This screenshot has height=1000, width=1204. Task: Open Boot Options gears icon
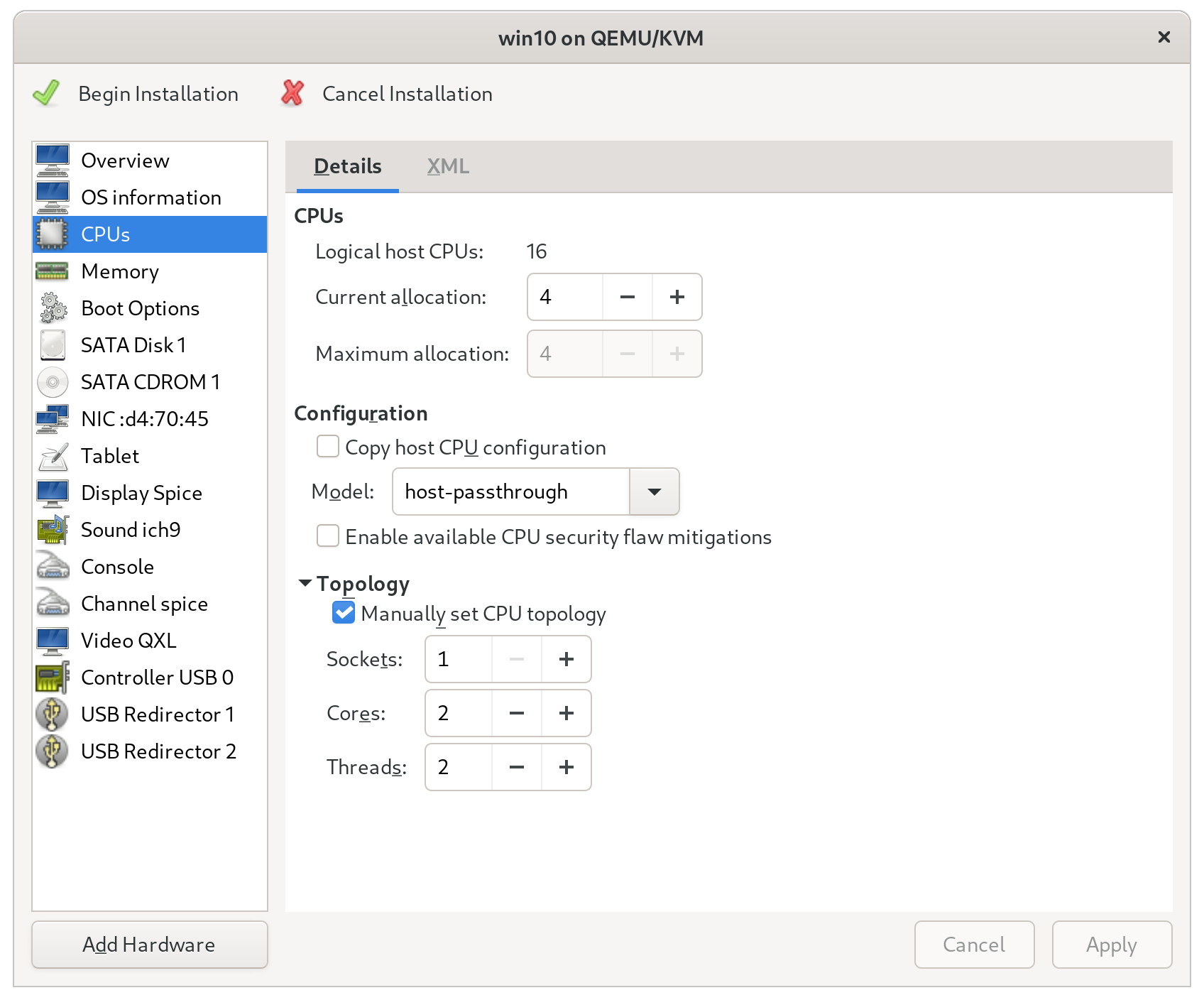[x=53, y=308]
